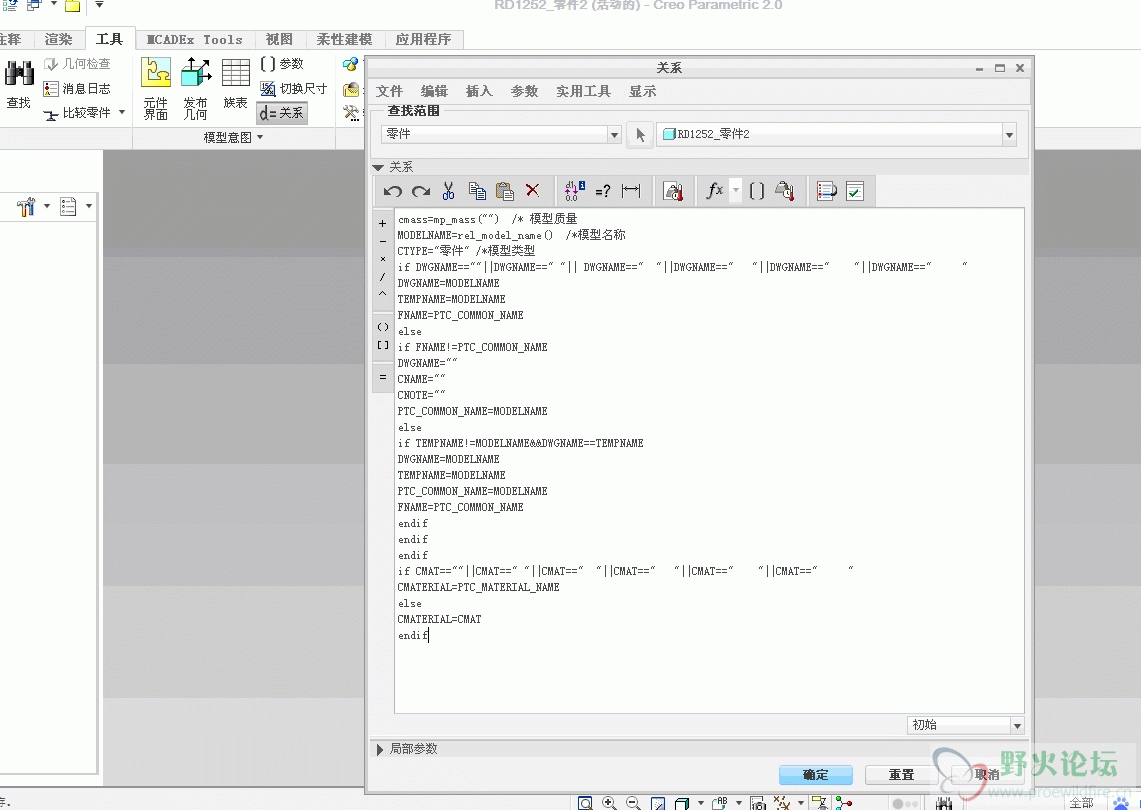
Task: Click the binoculars find icon in the status bar
Action: (x=944, y=803)
